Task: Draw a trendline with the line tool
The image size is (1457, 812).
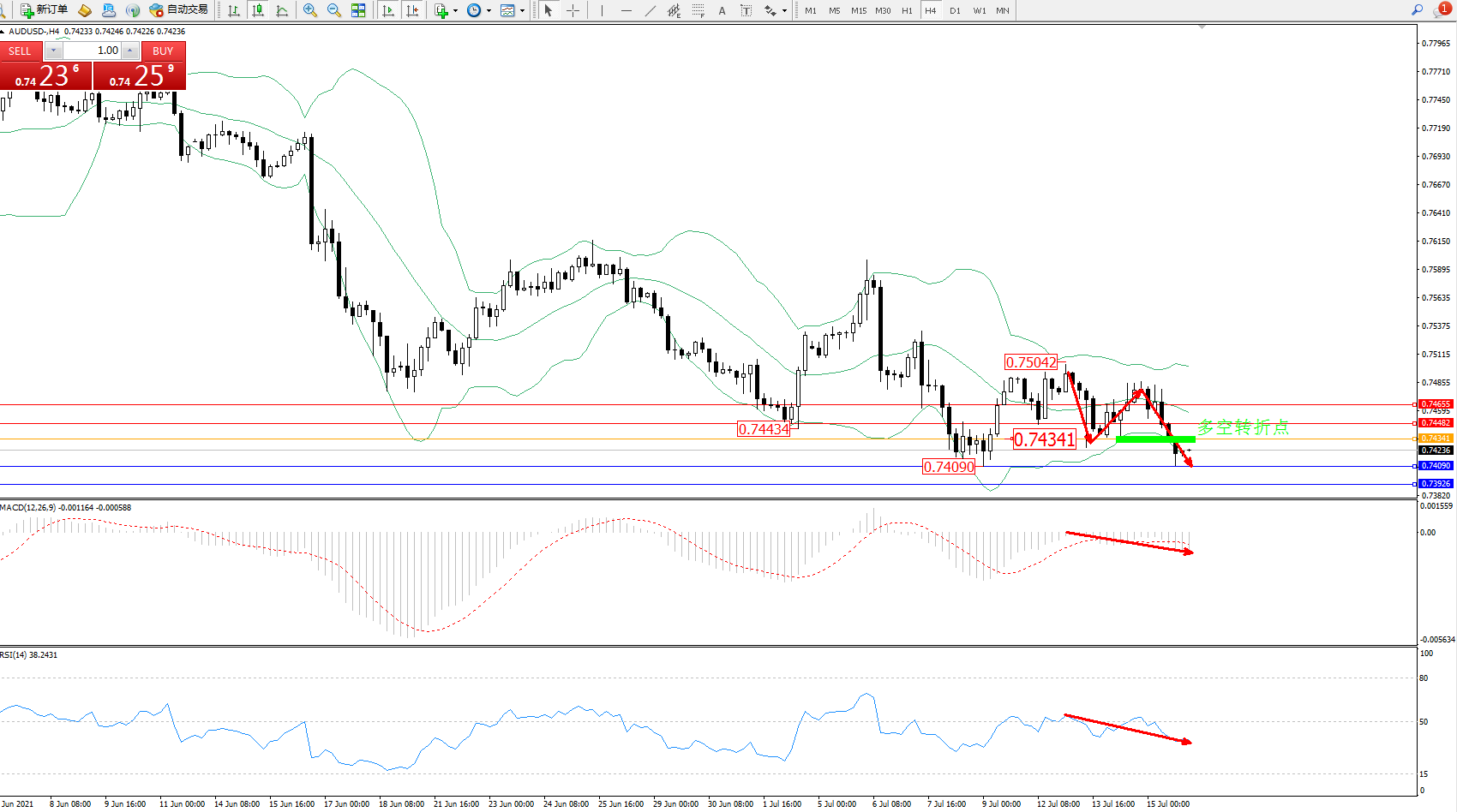Action: (651, 10)
